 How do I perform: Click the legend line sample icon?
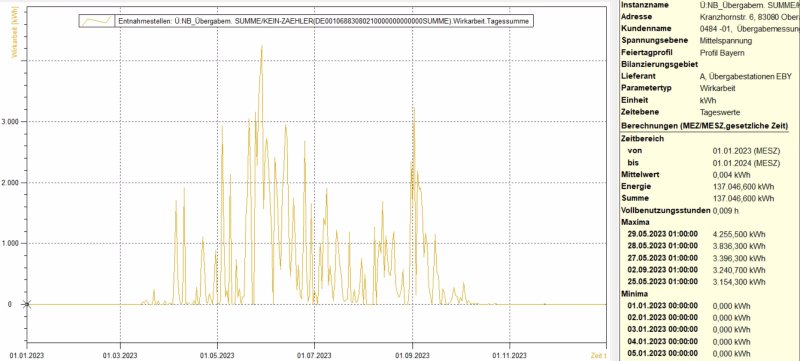(98, 21)
